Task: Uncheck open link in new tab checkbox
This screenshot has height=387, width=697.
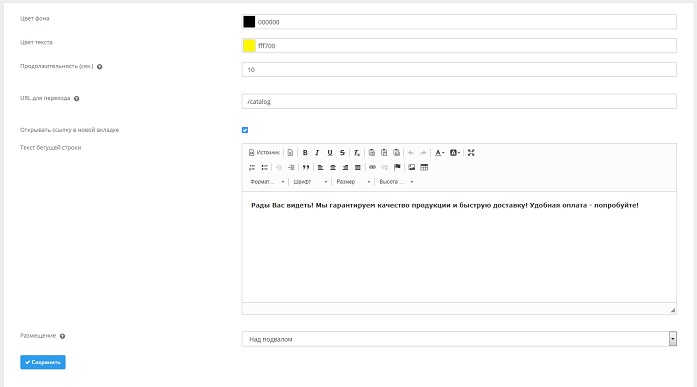Action: [x=245, y=130]
